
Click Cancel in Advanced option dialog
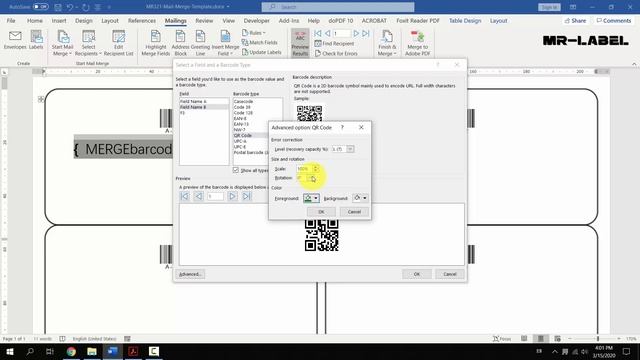coord(354,211)
